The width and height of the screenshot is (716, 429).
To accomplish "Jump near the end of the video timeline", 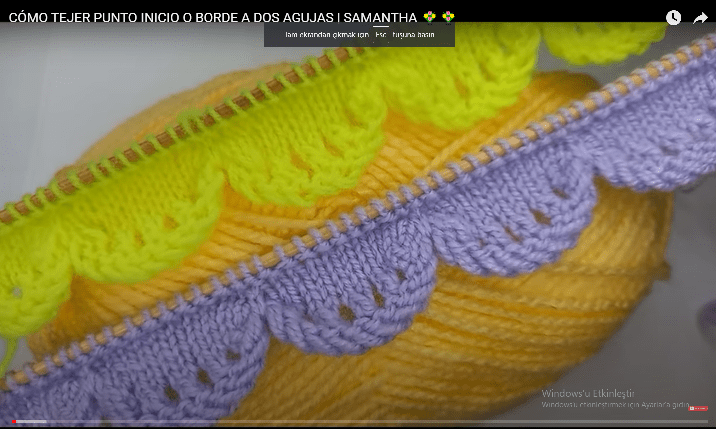I will tap(690, 421).
